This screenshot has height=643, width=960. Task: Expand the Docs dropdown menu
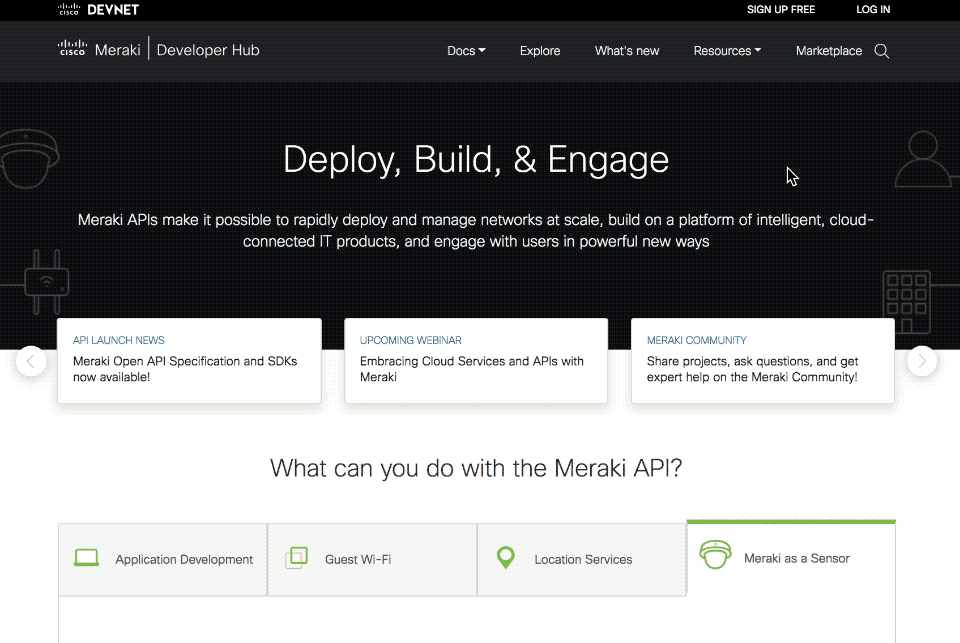[466, 51]
